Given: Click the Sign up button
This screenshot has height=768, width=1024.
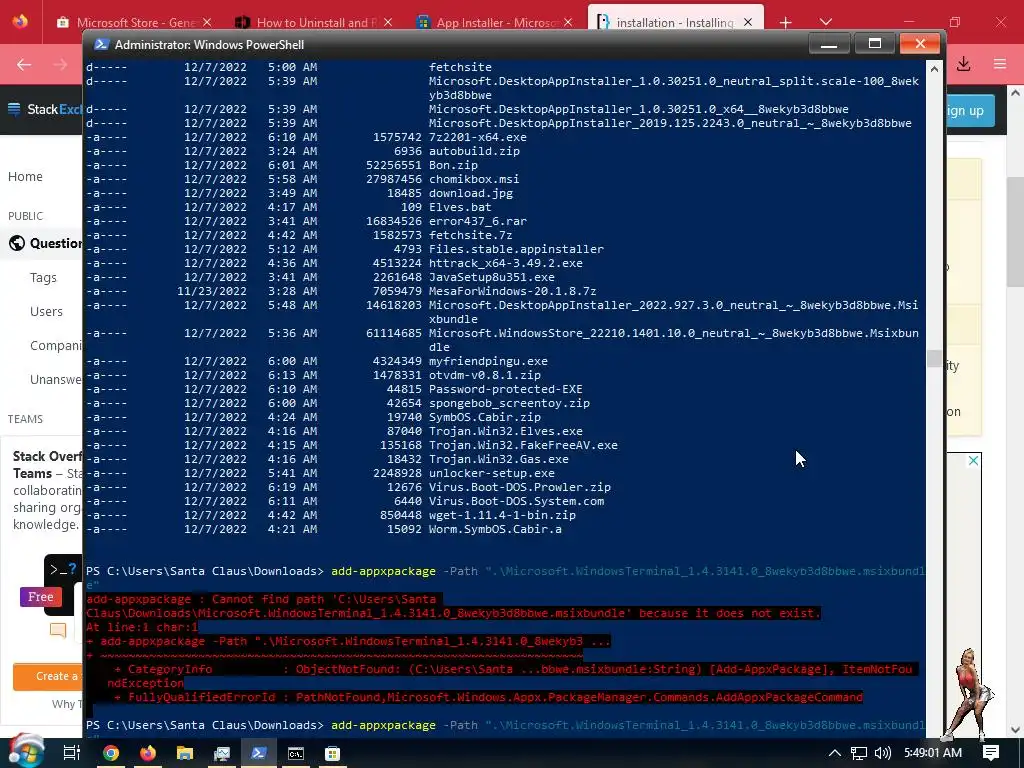Looking at the screenshot, I should click(968, 110).
